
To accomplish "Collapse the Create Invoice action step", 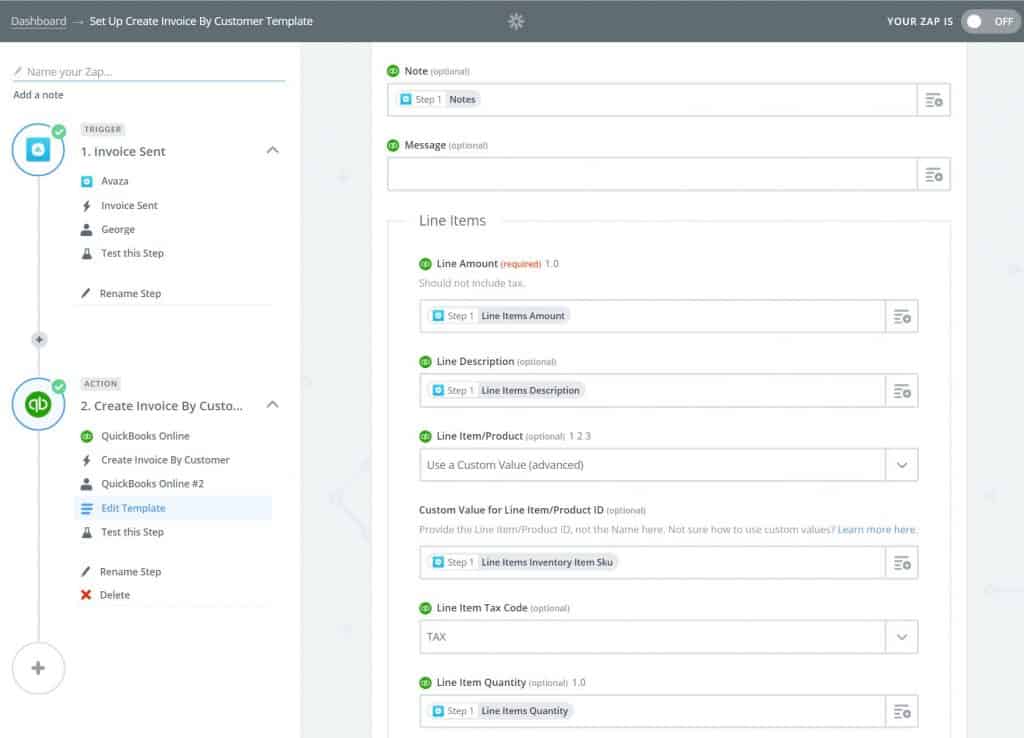I will tap(272, 405).
